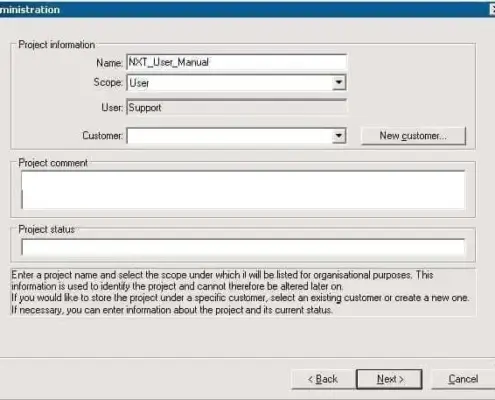
Task: Expand the Customer dropdown arrow
Action: tap(339, 136)
